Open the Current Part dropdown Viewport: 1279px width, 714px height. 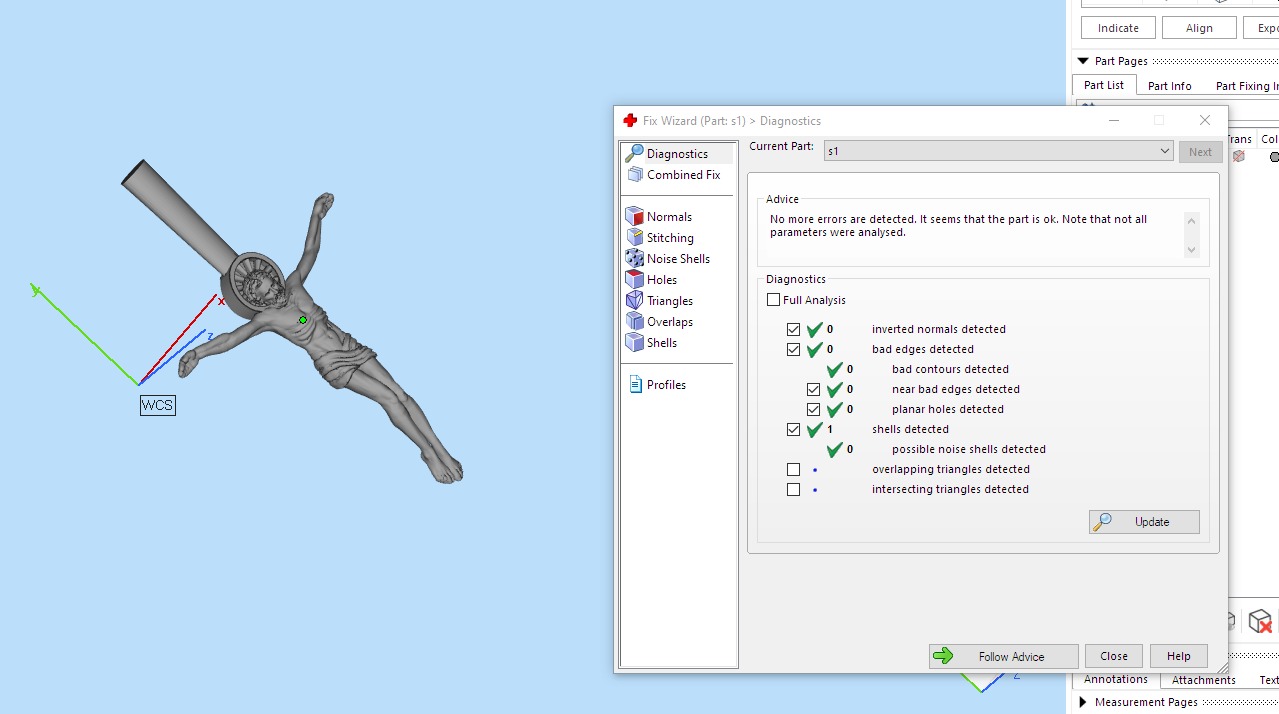(998, 151)
